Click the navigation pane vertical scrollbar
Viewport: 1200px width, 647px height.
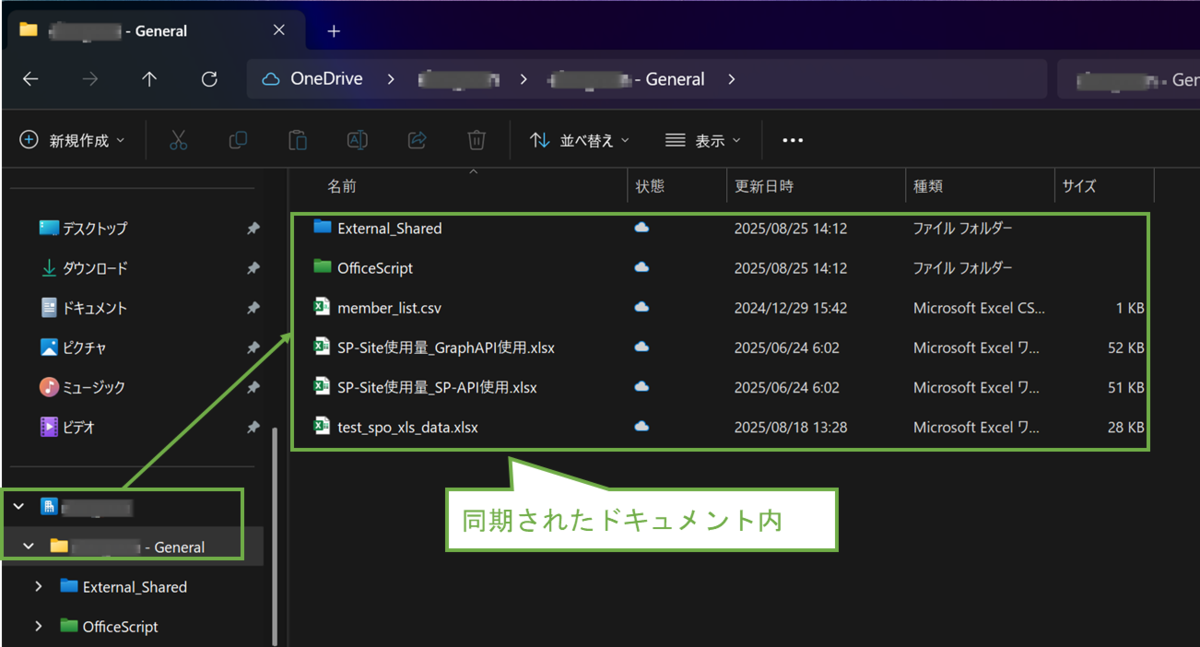click(276, 536)
